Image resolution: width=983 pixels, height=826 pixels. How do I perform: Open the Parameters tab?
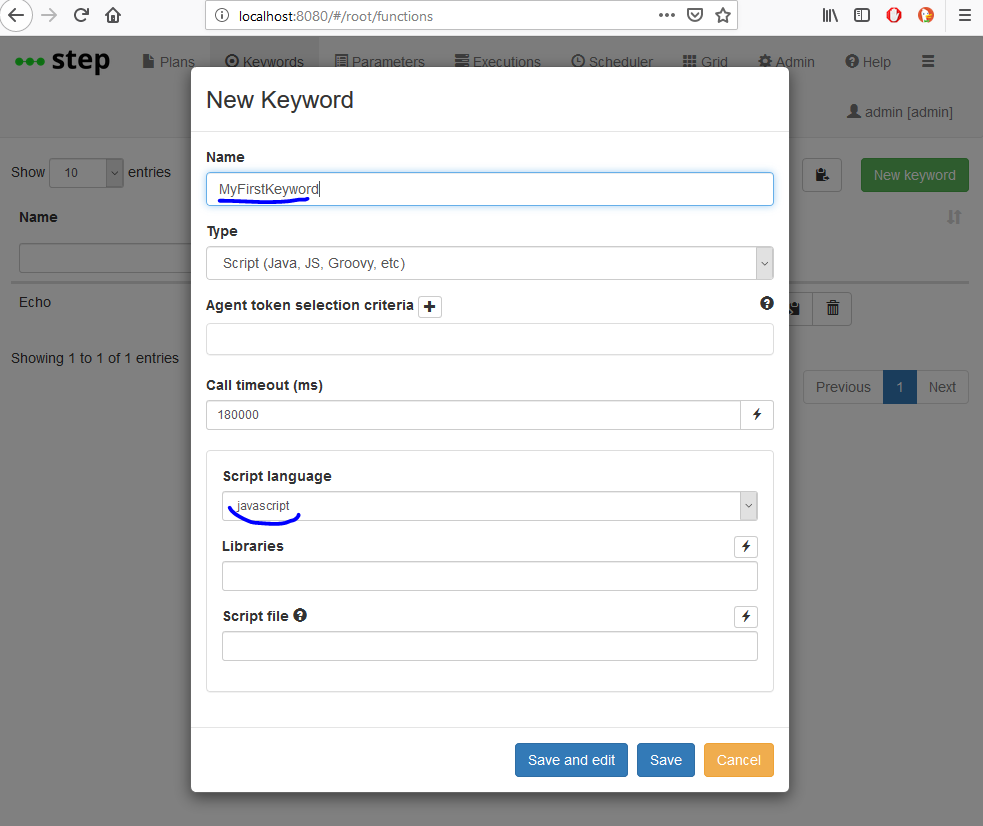click(x=379, y=61)
